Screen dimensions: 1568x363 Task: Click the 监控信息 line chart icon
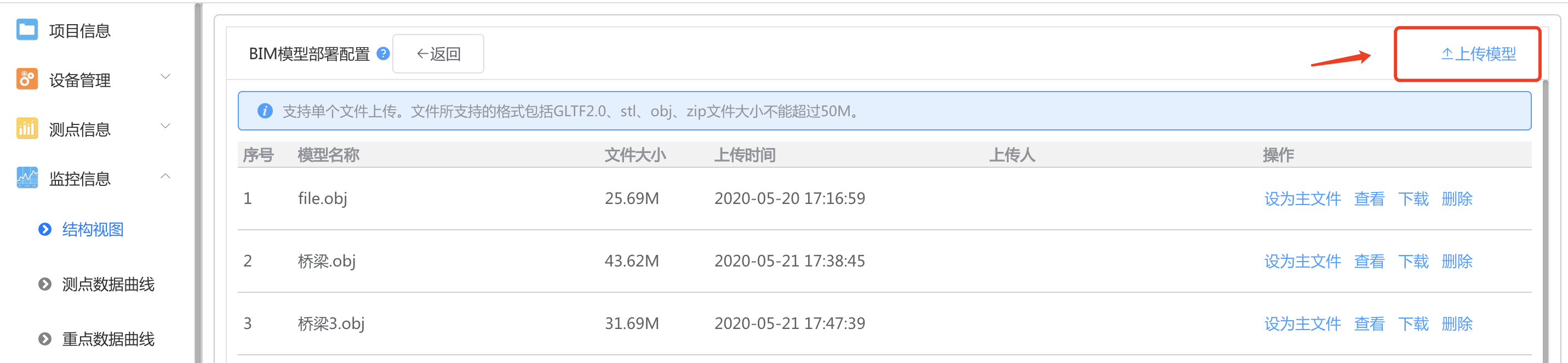click(27, 178)
